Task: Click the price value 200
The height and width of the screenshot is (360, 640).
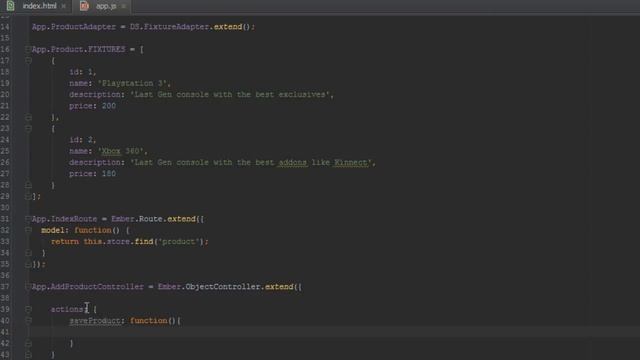Action: click(109, 106)
